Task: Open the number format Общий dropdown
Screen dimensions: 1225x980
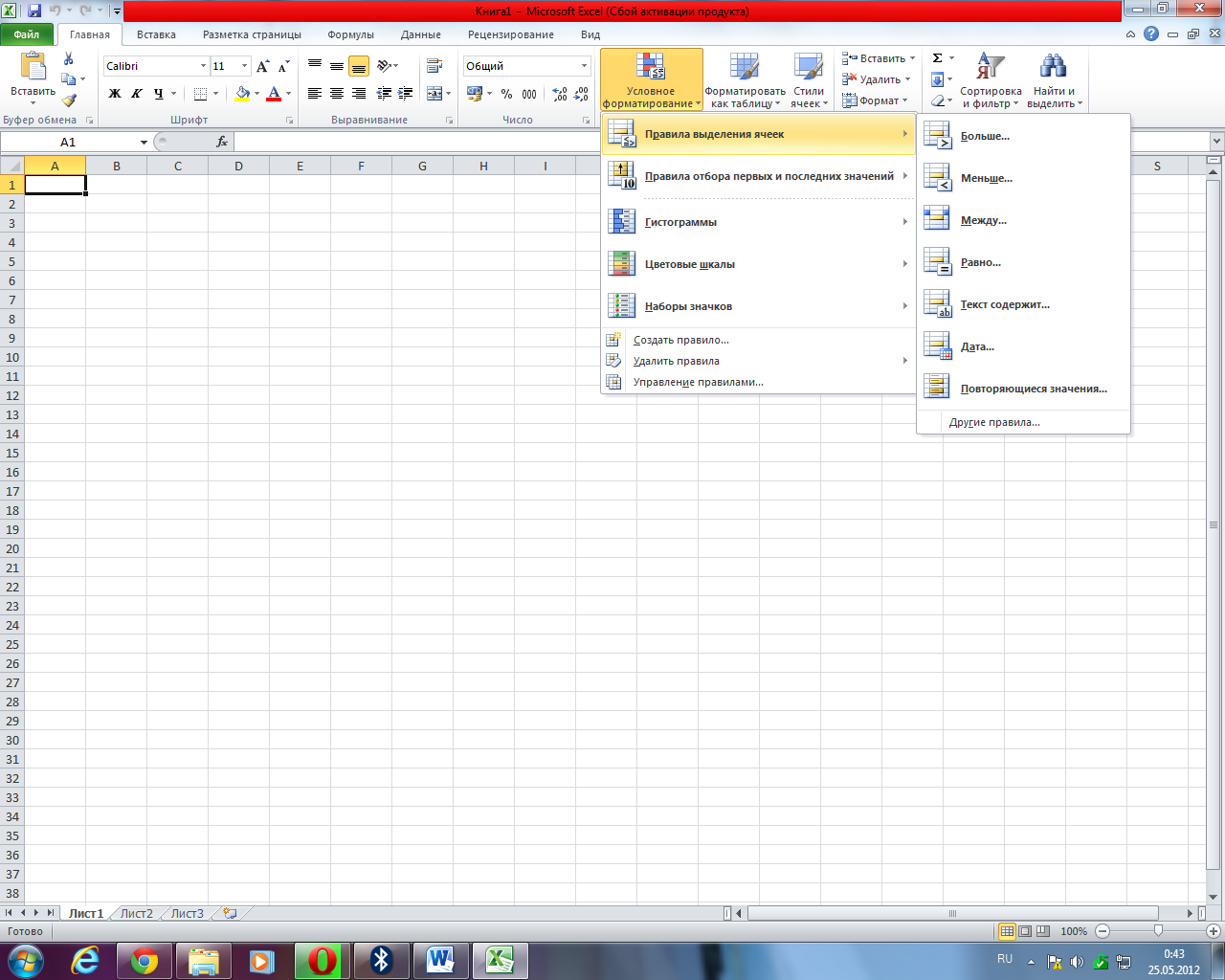Action: [584, 66]
